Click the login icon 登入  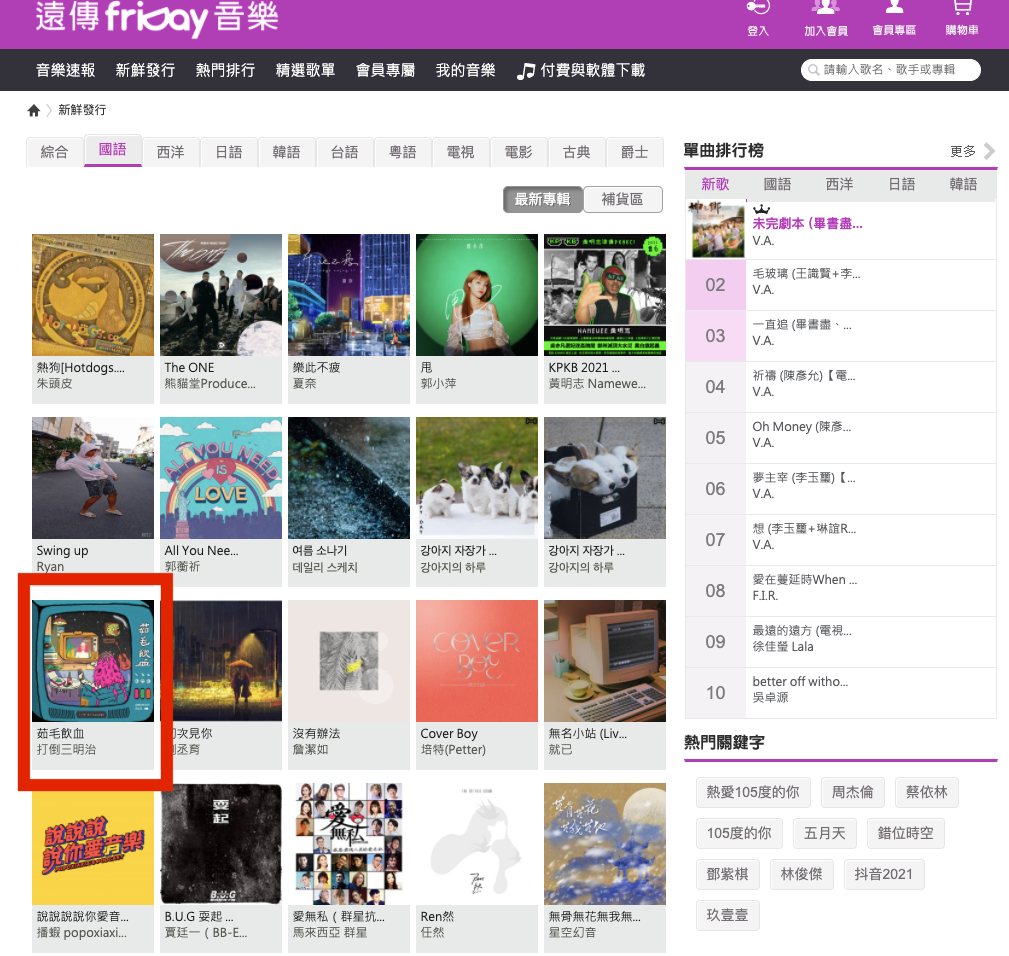click(758, 10)
